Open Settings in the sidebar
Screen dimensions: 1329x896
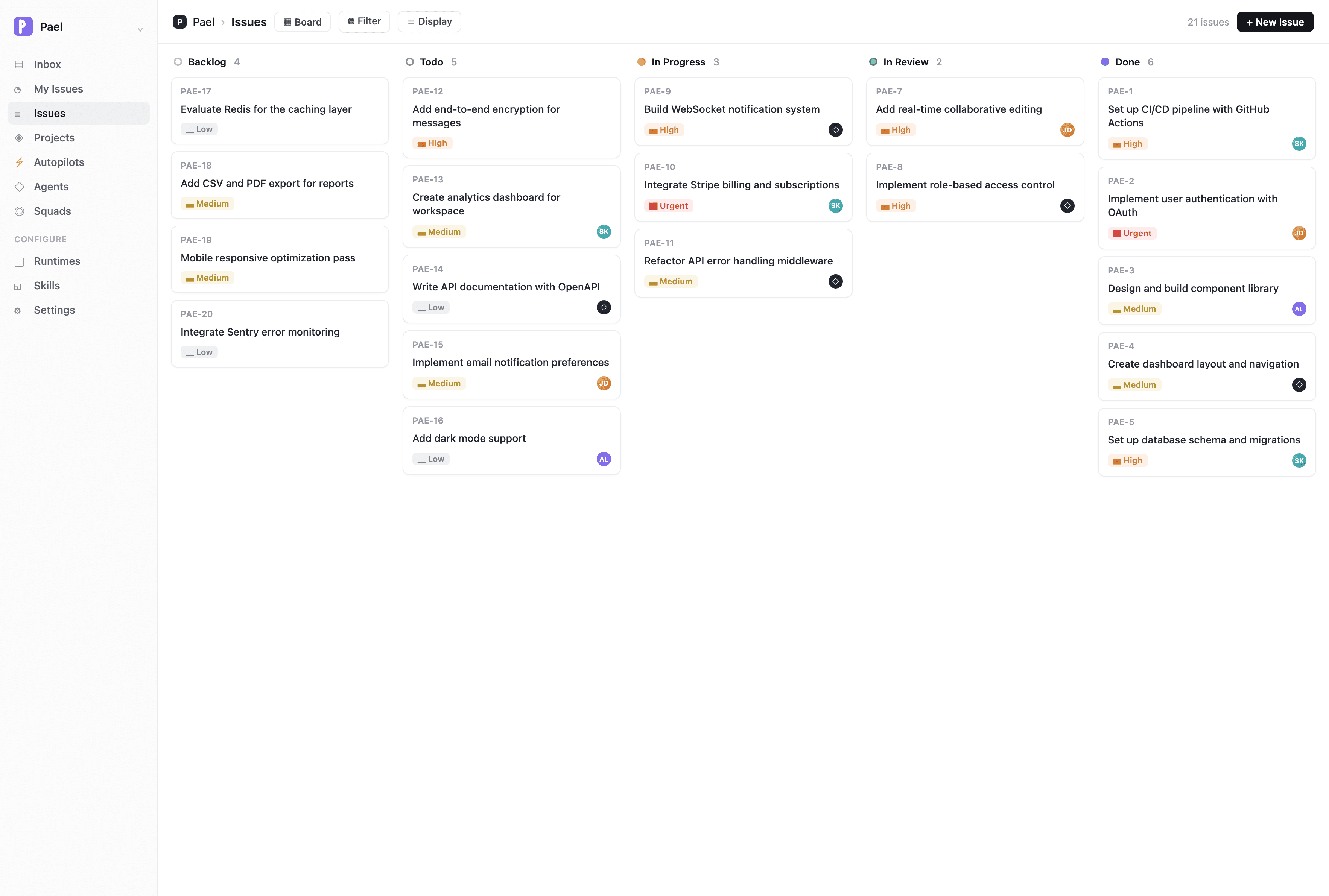[x=79, y=310]
